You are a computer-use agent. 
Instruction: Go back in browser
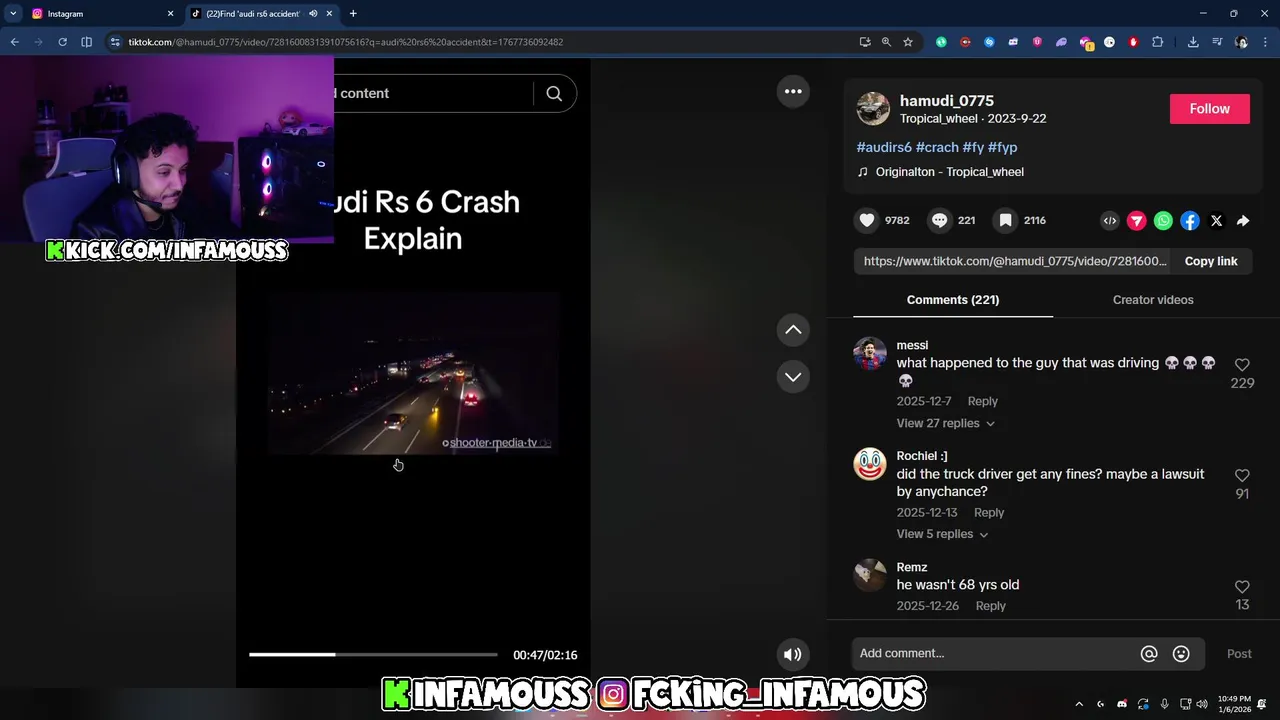point(14,42)
